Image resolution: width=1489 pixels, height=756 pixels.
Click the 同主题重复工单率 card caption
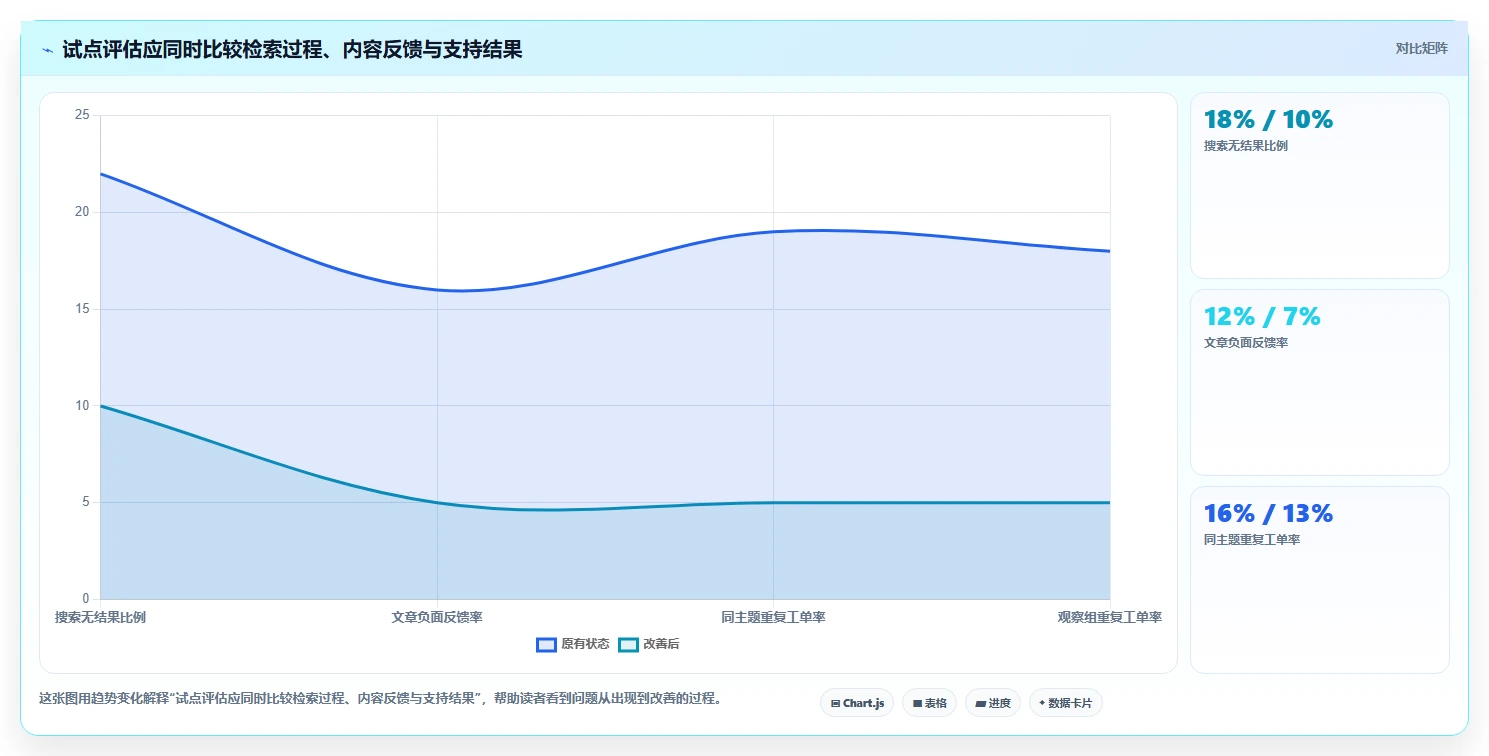tap(1252, 540)
